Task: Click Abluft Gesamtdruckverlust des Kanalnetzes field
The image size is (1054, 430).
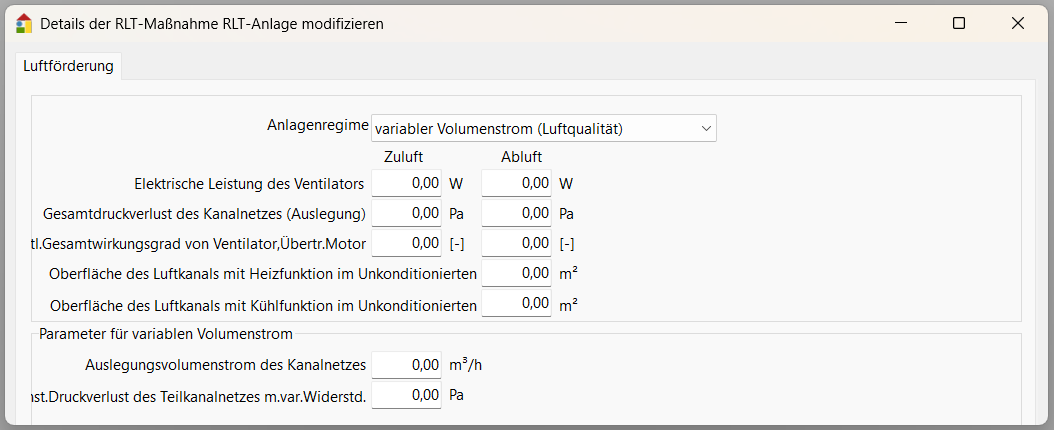Action: [516, 213]
